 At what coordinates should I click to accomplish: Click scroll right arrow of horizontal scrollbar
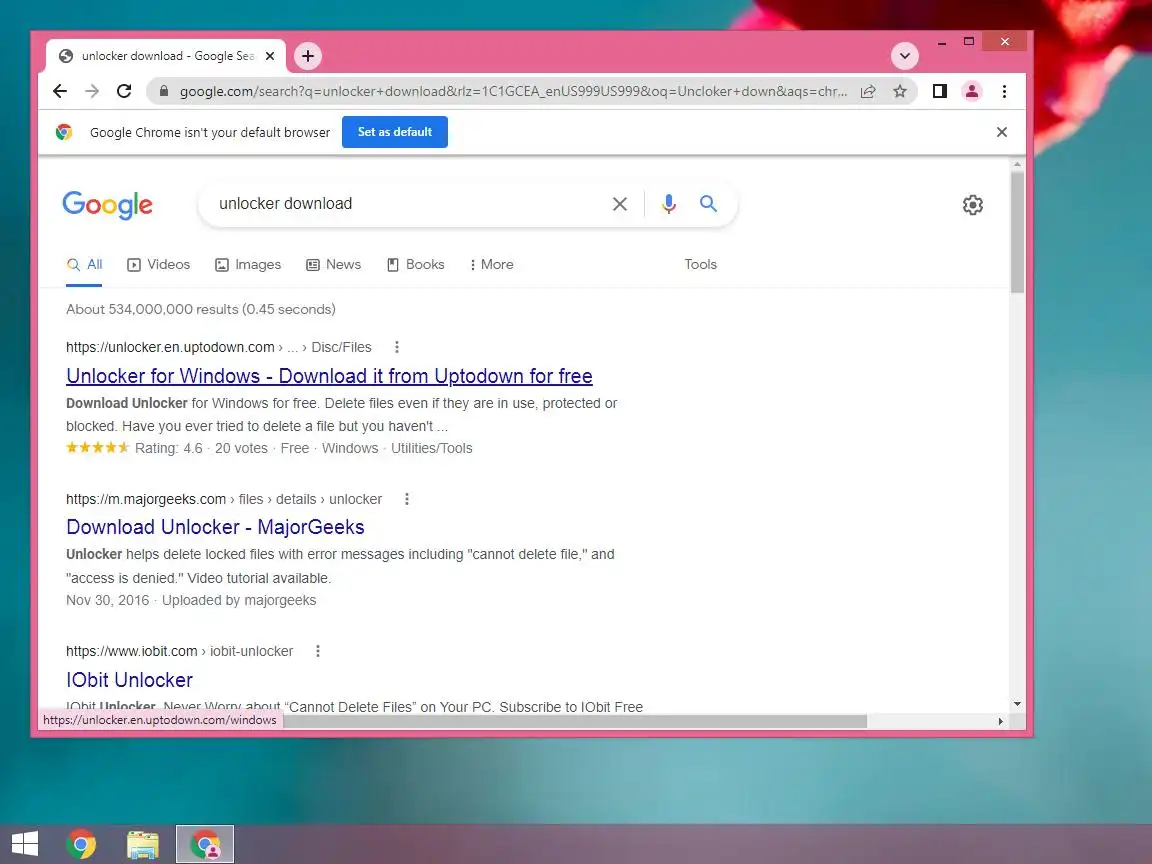tap(1001, 721)
